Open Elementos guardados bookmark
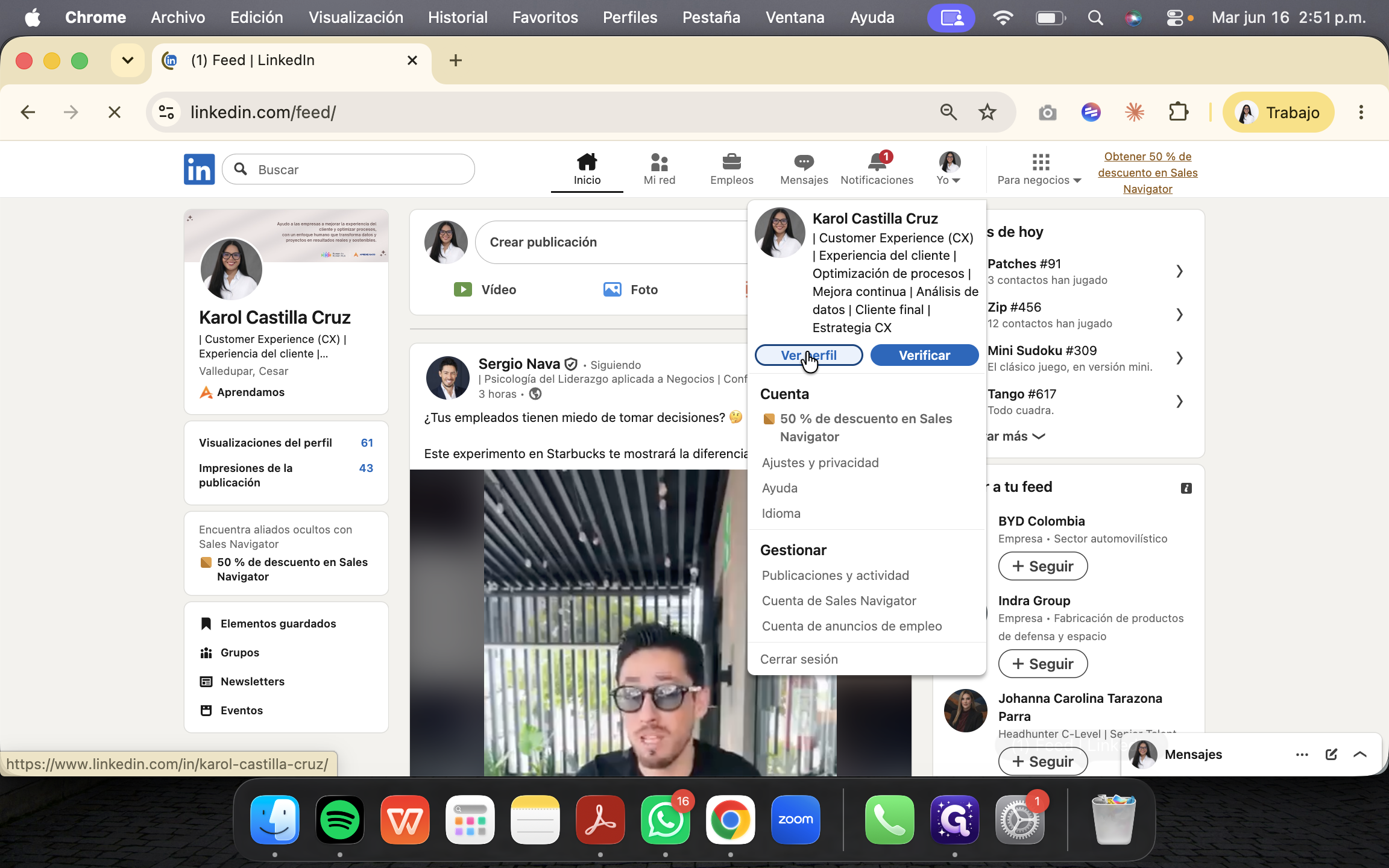 (268, 623)
